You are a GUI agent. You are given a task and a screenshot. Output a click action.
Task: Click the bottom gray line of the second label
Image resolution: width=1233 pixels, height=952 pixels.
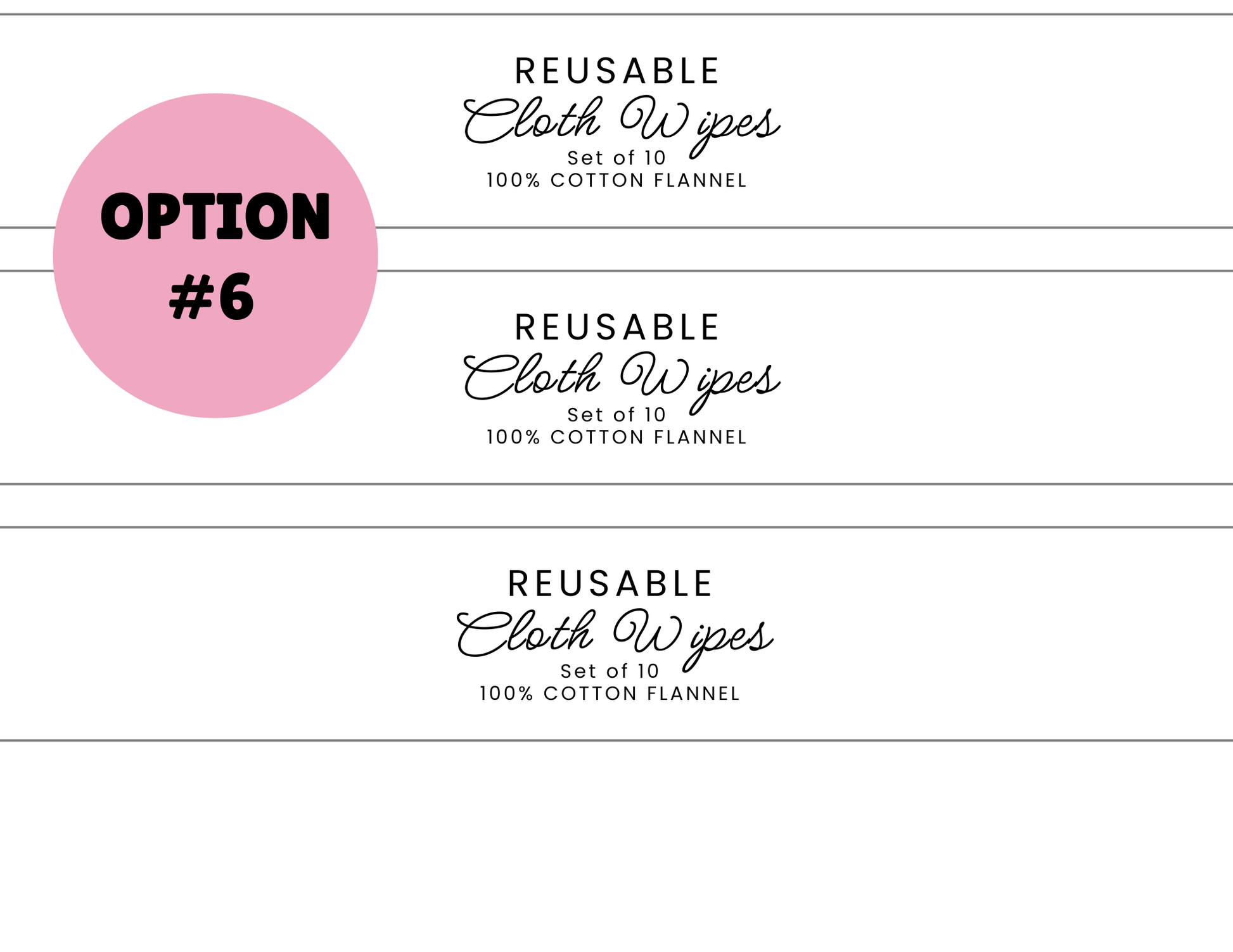(x=616, y=485)
